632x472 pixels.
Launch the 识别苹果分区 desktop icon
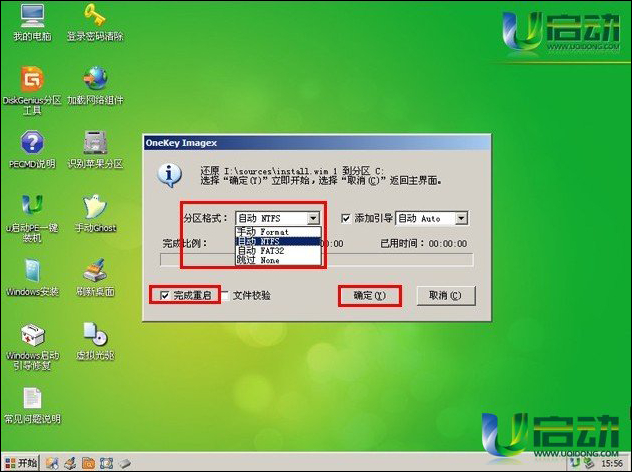[95, 142]
